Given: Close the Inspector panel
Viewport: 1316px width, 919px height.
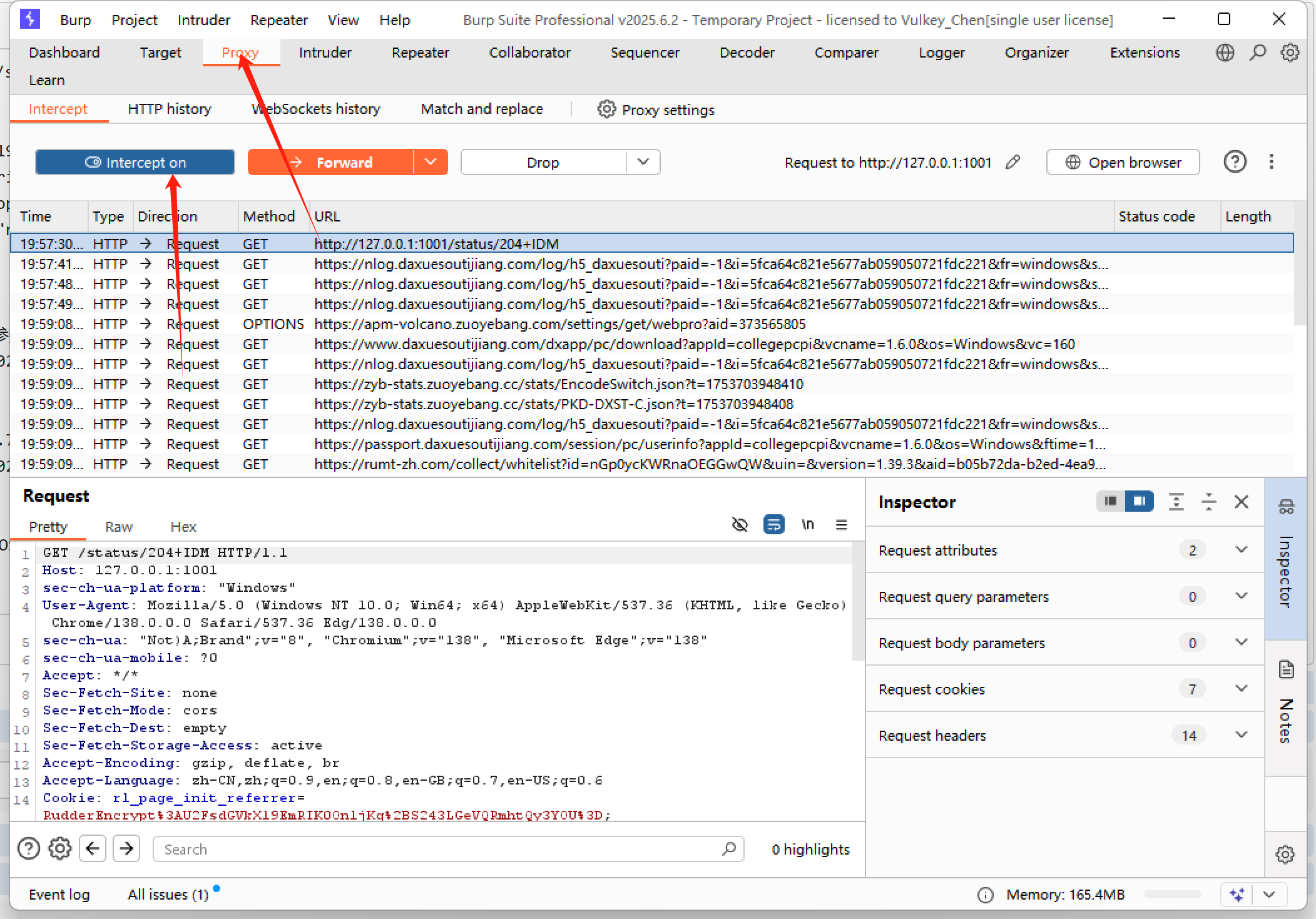Looking at the screenshot, I should tap(1242, 502).
